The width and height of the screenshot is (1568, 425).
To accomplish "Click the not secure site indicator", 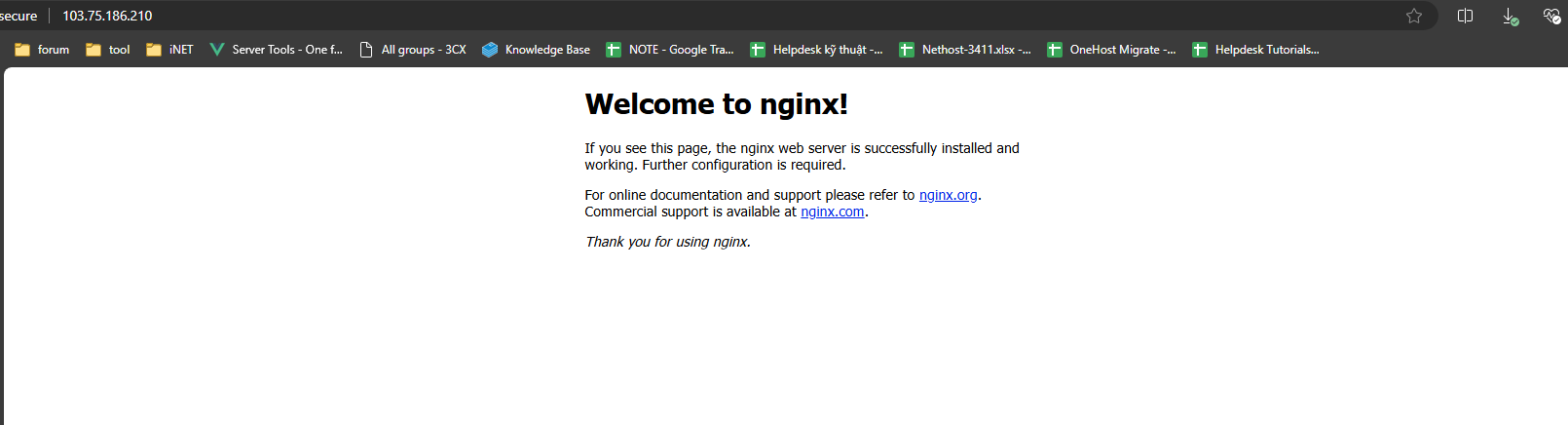I will click(19, 16).
